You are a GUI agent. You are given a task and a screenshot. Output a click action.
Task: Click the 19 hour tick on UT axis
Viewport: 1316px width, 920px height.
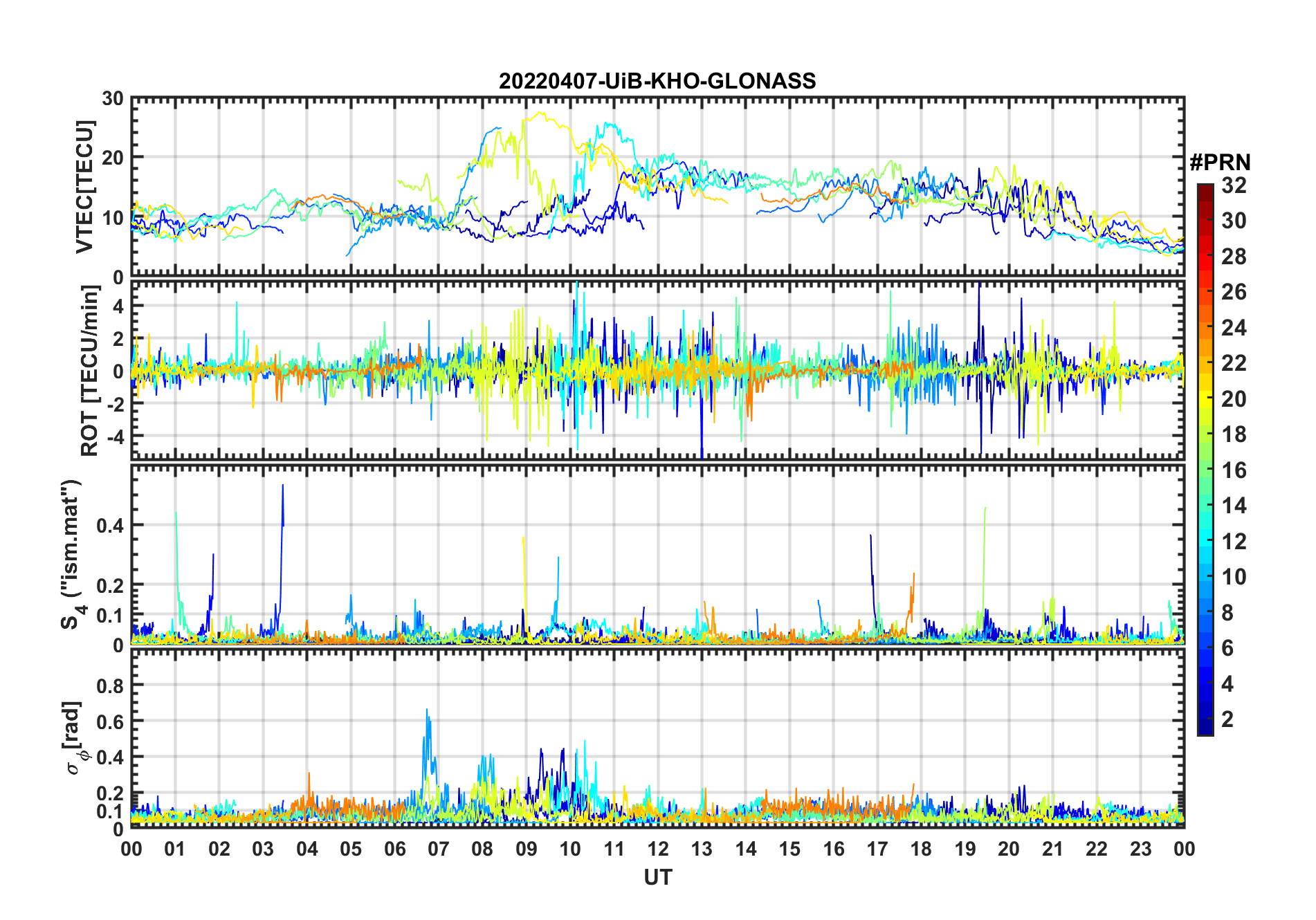[x=965, y=849]
